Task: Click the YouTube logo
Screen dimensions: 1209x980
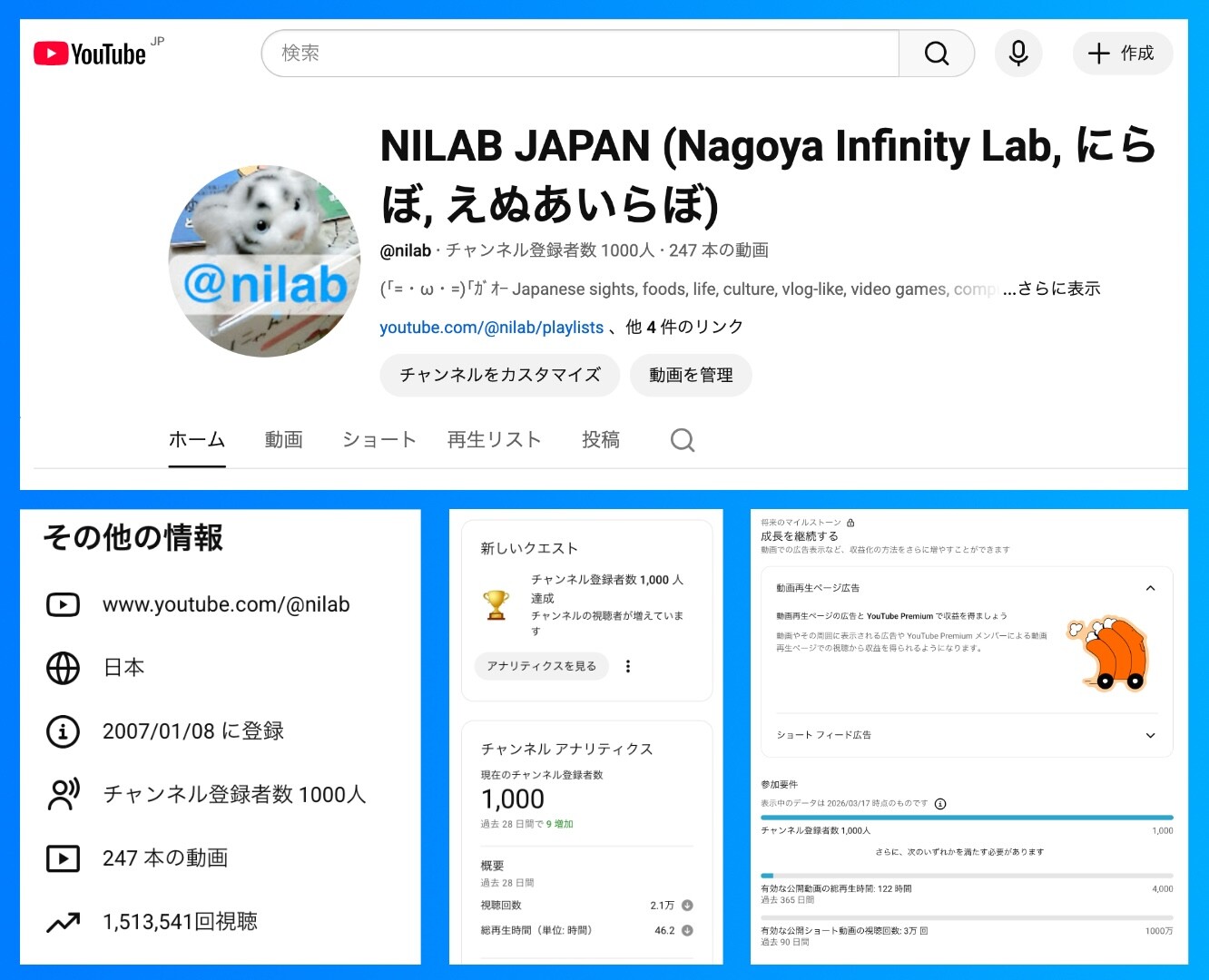Action: tap(90, 54)
